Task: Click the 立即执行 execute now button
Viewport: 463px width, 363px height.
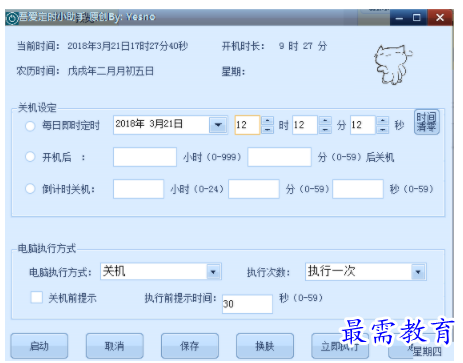Action: pos(340,346)
